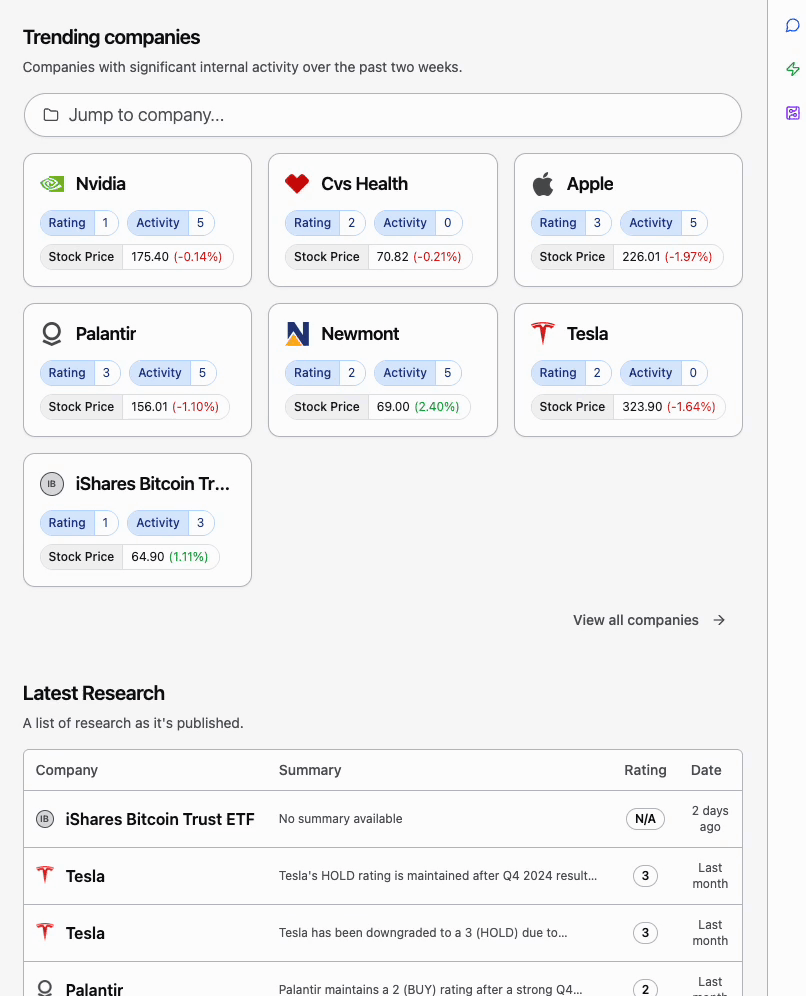The width and height of the screenshot is (806, 996).
Task: Open the Tesla company card title
Action: click(x=588, y=334)
